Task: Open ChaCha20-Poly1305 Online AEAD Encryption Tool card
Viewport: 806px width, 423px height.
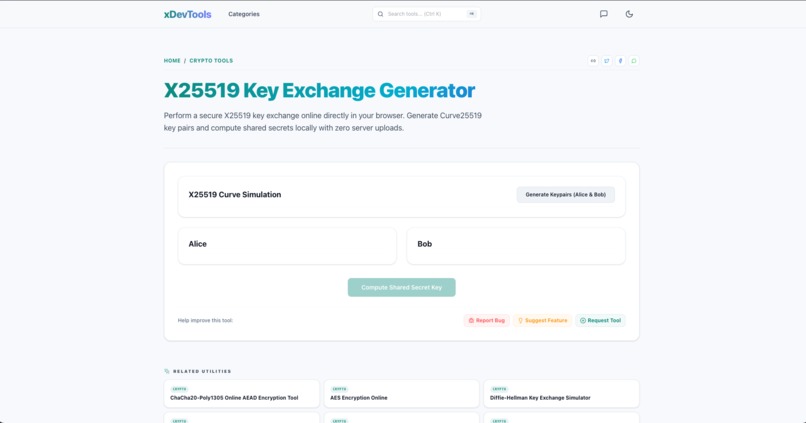Action: [x=242, y=394]
